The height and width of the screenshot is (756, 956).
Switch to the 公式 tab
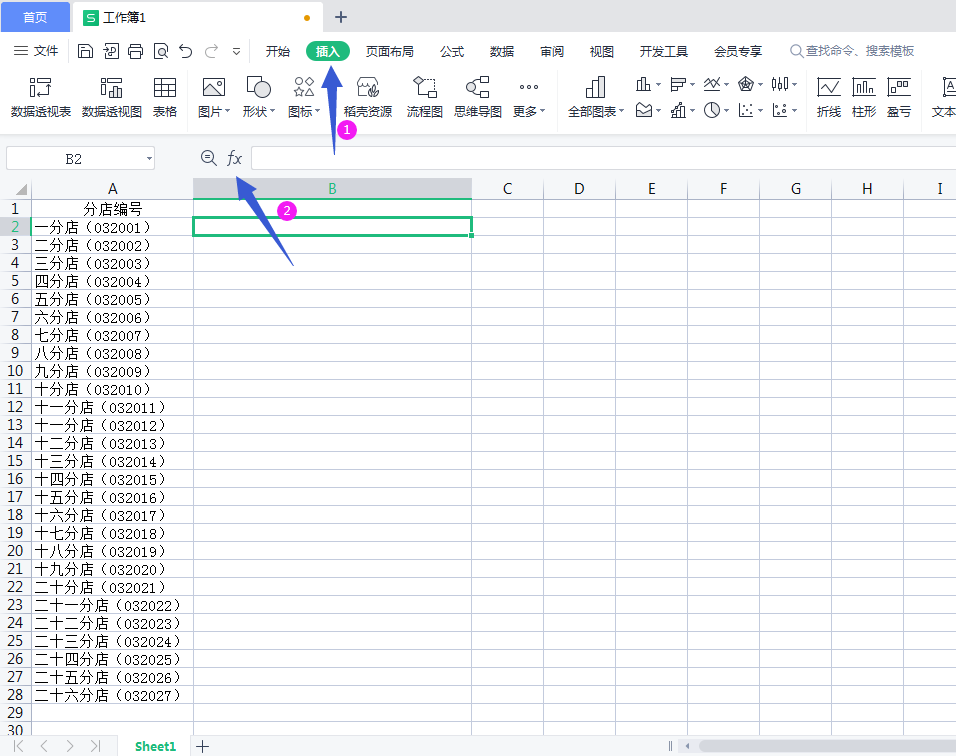click(x=452, y=51)
